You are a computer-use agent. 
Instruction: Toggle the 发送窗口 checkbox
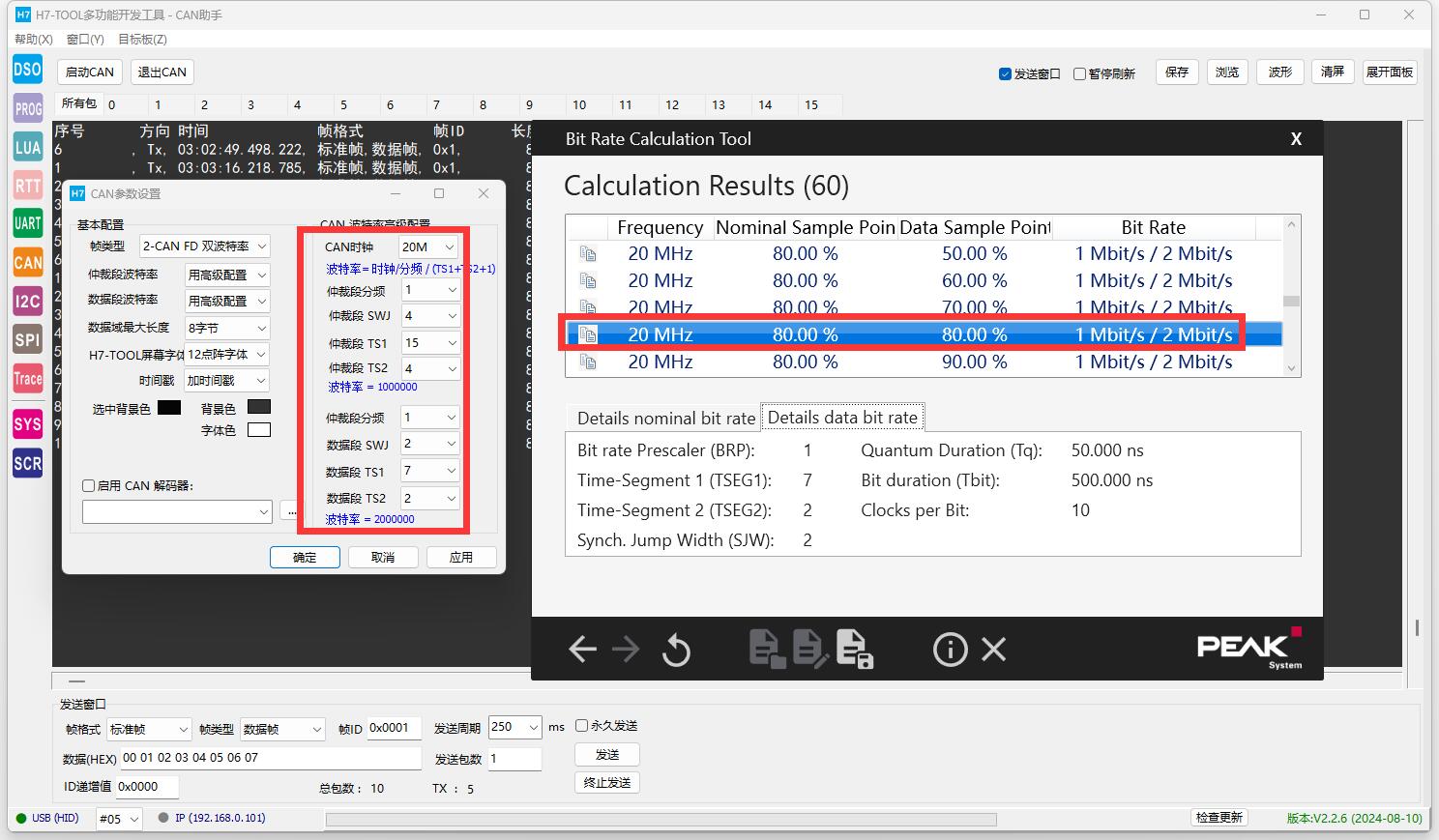(x=1005, y=73)
